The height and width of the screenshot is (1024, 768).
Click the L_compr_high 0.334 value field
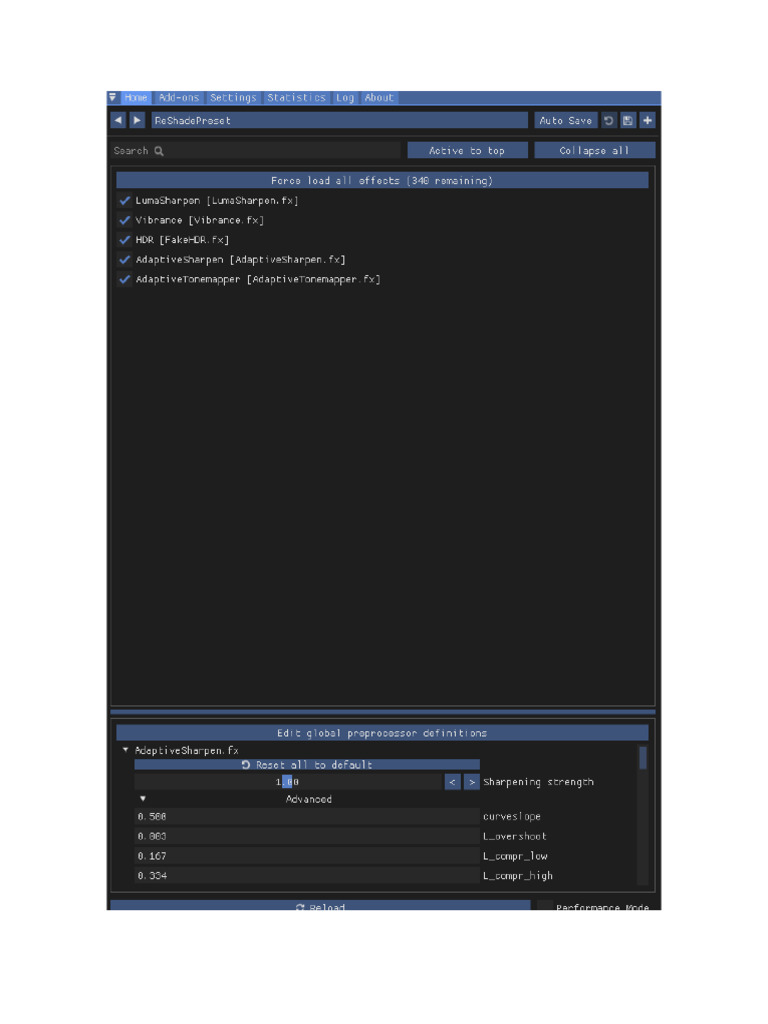[307, 875]
